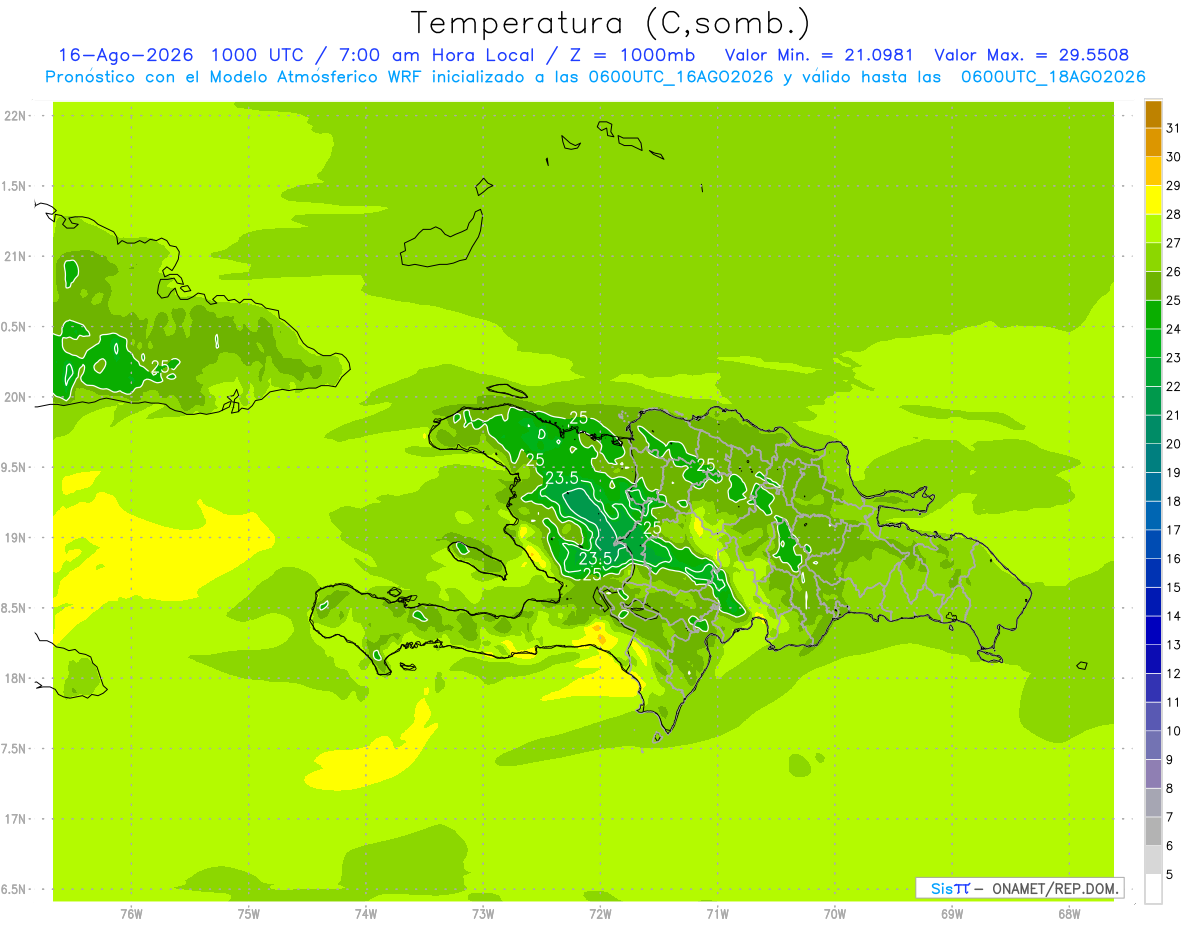Click the '74W' longitude axis label
The height and width of the screenshot is (927, 1200).
click(366, 914)
